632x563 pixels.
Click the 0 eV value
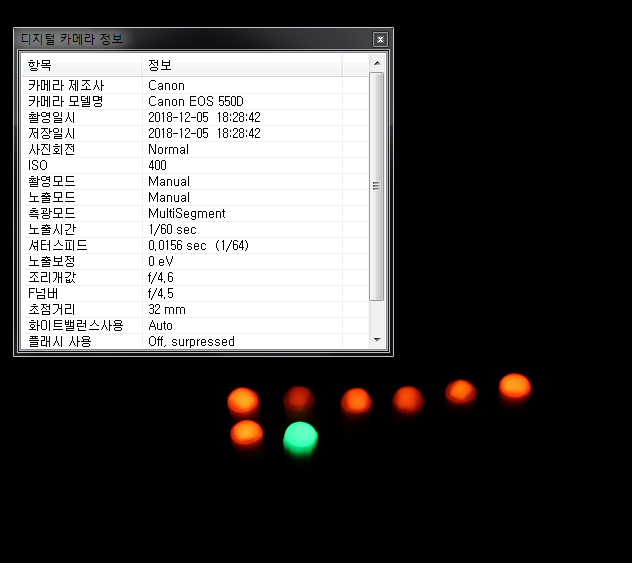tap(160, 262)
